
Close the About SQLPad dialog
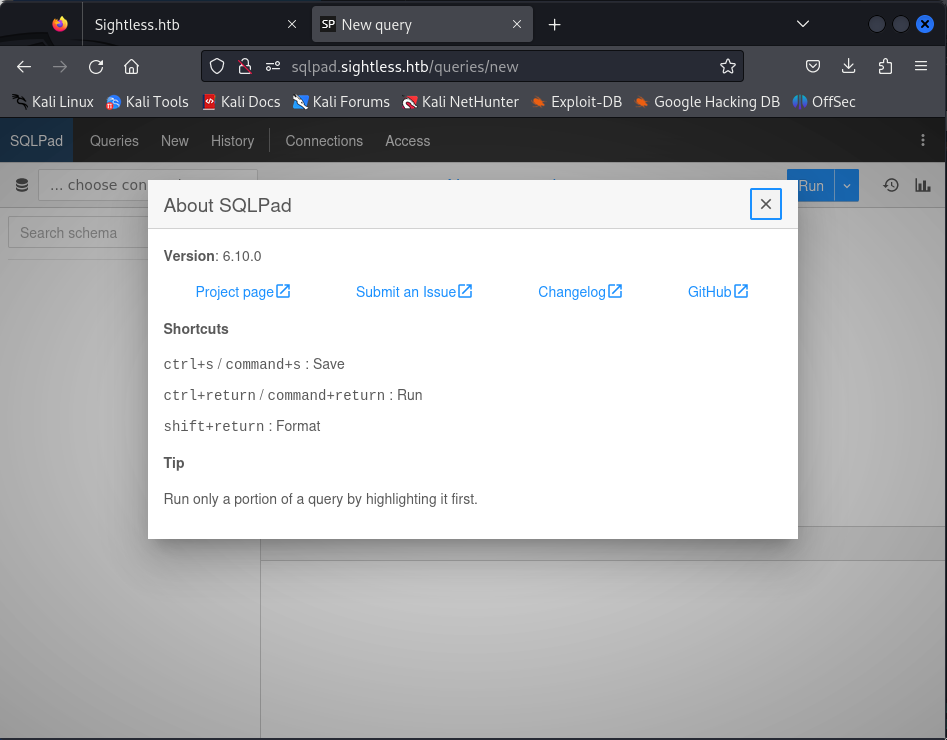pyautogui.click(x=765, y=204)
